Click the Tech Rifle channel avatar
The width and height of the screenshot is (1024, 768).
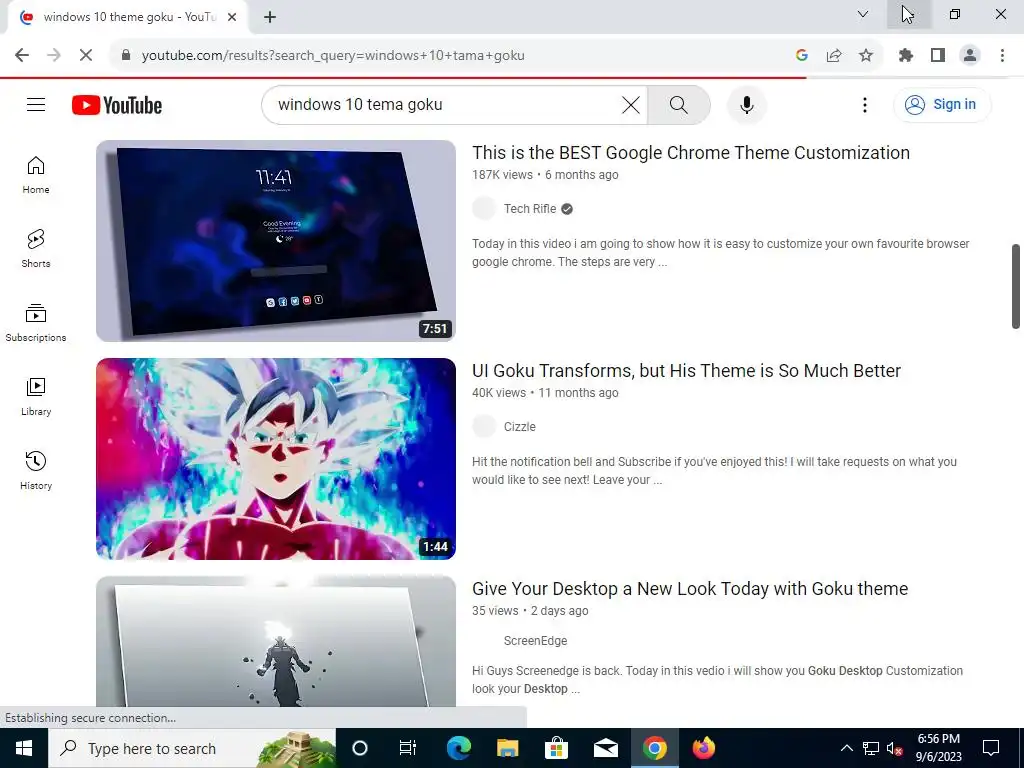click(484, 209)
